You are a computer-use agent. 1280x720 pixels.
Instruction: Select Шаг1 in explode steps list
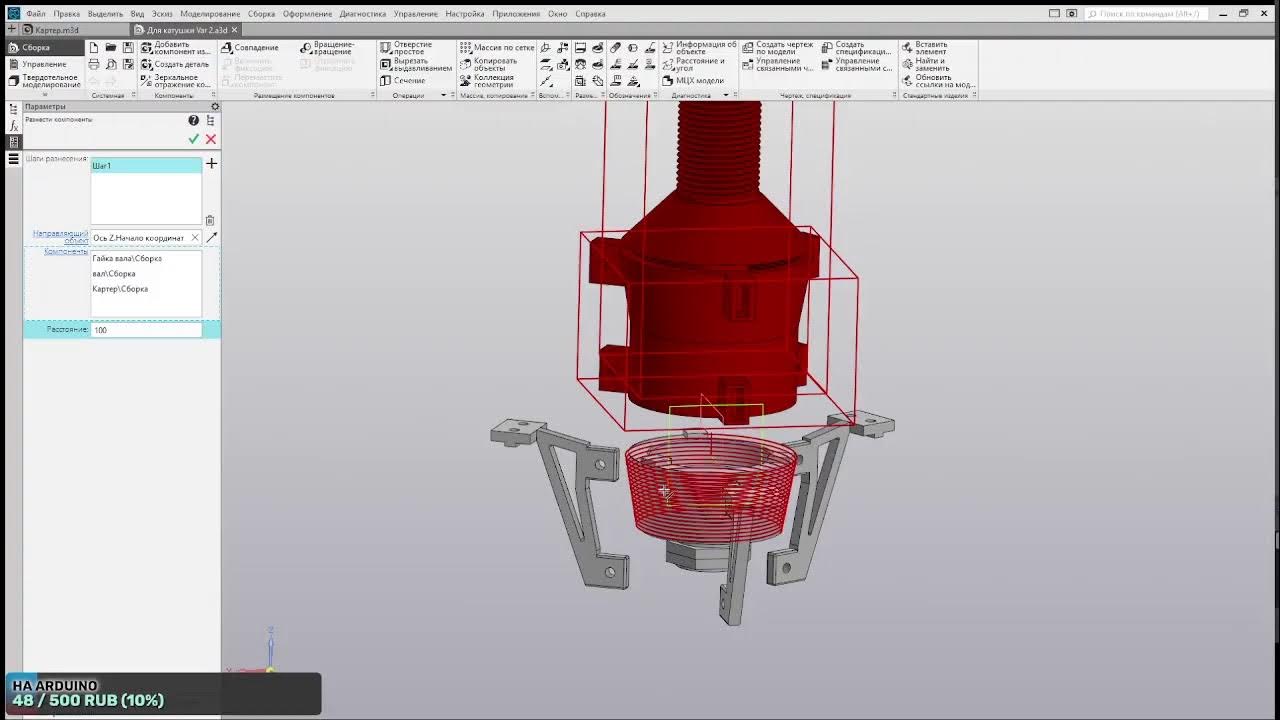tap(146, 166)
